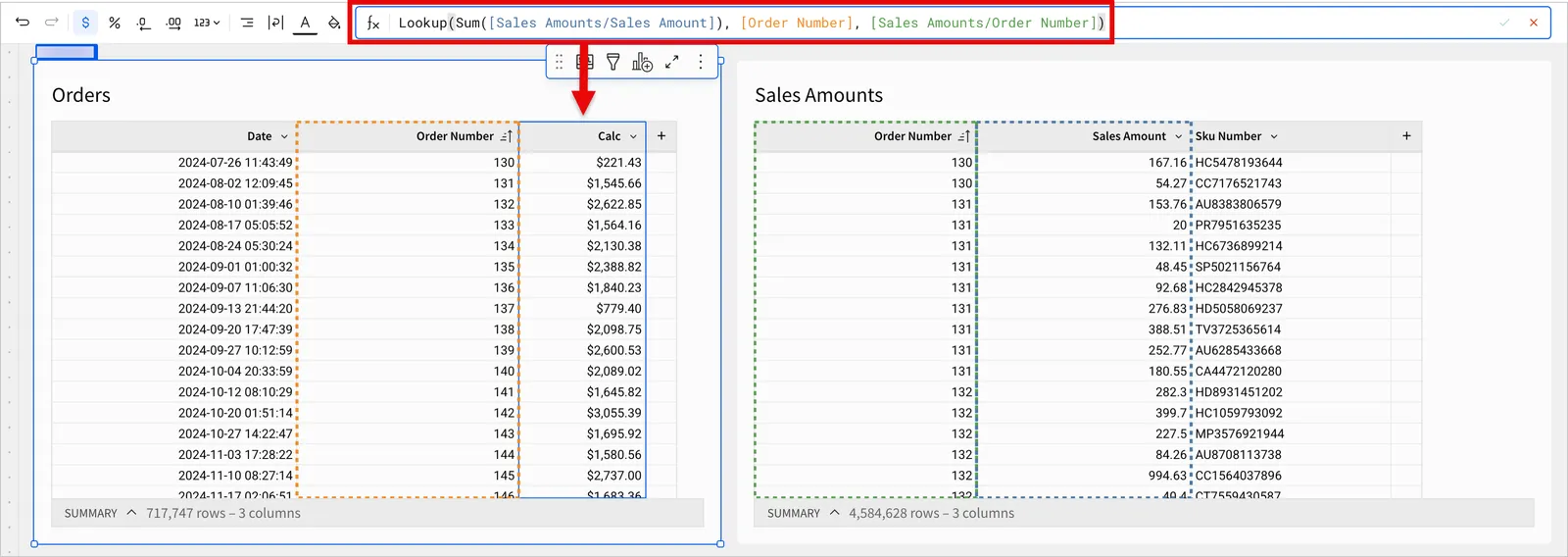Image resolution: width=1568 pixels, height=557 pixels.
Task: Add new column to Sales Amounts table
Action: pos(1406,136)
